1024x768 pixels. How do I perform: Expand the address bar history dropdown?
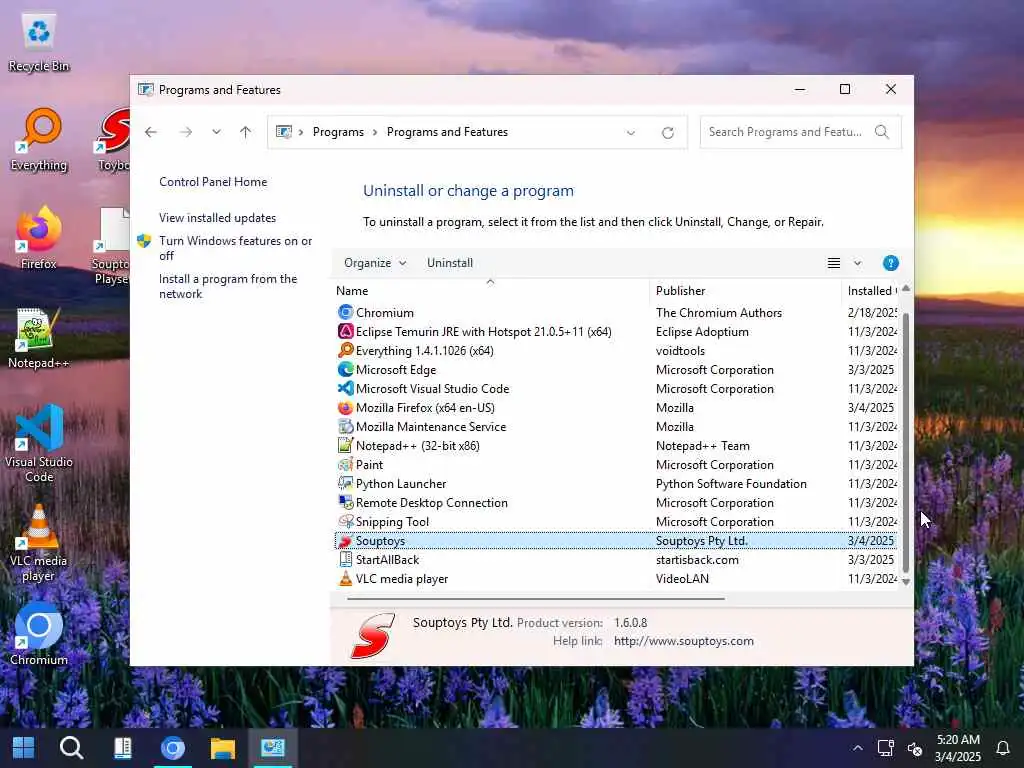click(x=631, y=133)
